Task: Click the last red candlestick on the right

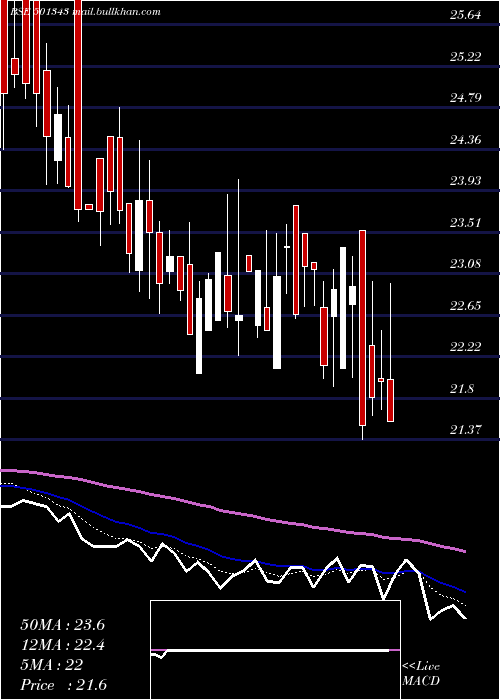Action: (390, 400)
